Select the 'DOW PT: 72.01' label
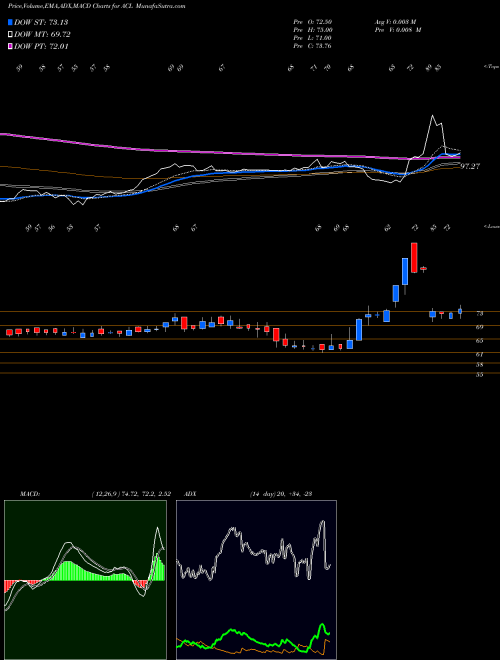Screen dimensions: 500x660 coord(41,47)
